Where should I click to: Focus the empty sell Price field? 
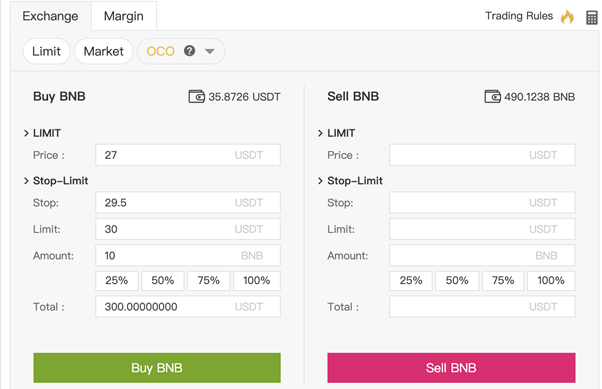pos(482,155)
